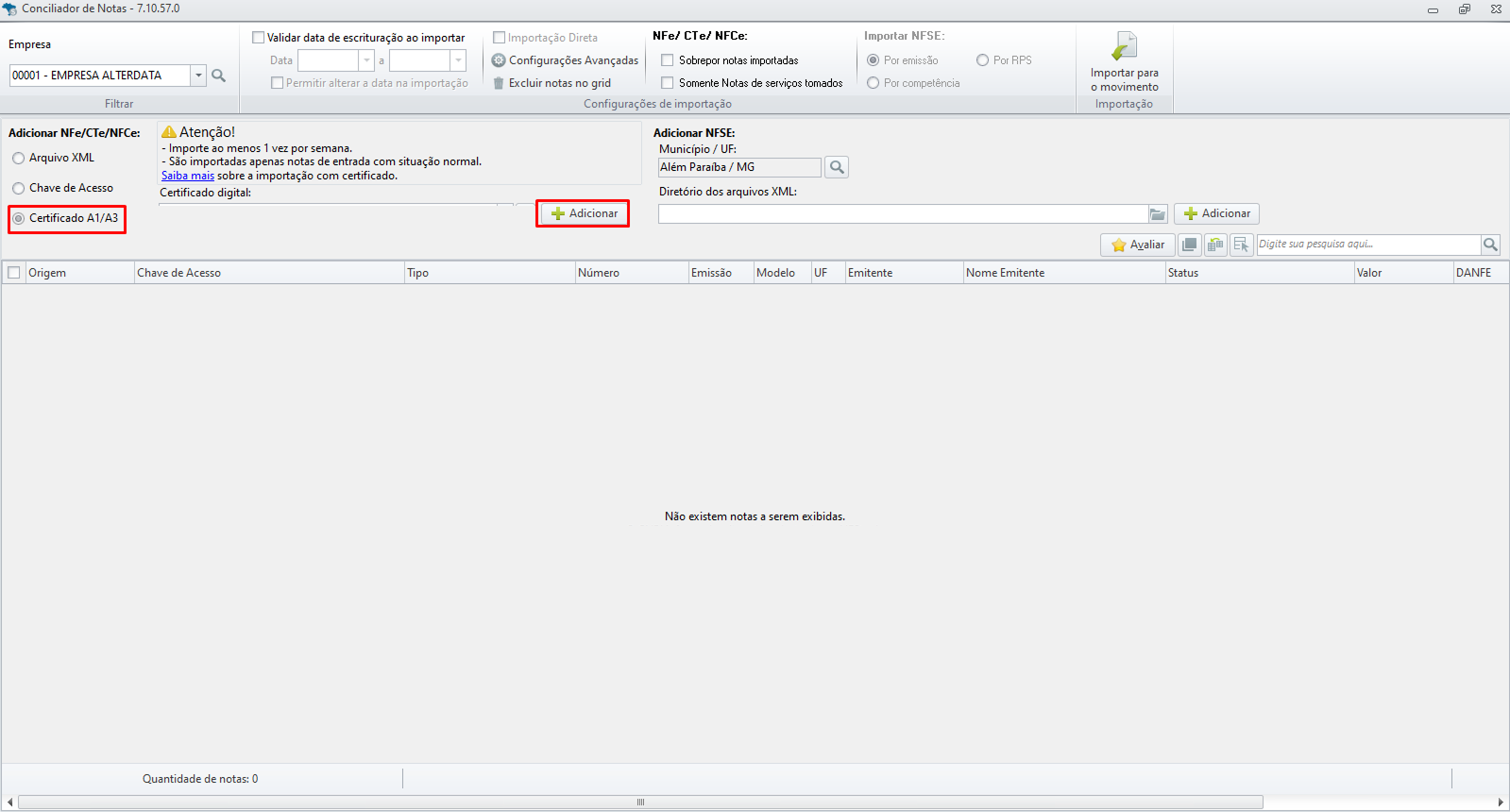The image size is (1510, 812).
Task: Select the Por competência radio button
Action: (873, 83)
